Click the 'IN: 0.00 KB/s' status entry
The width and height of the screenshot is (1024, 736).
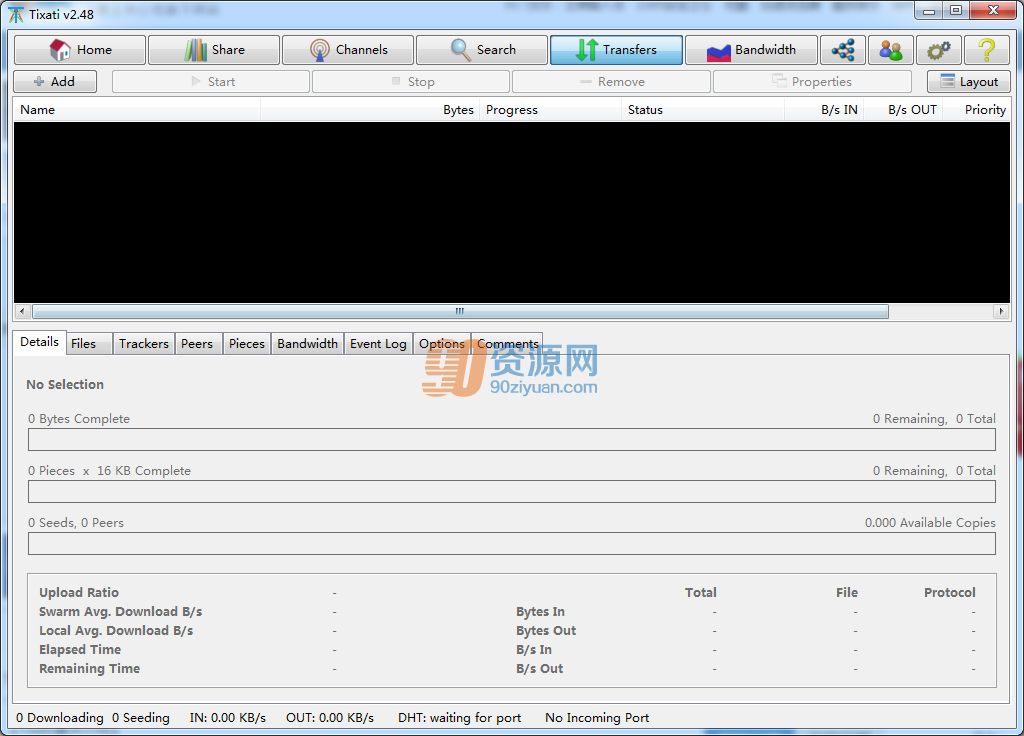point(228,718)
